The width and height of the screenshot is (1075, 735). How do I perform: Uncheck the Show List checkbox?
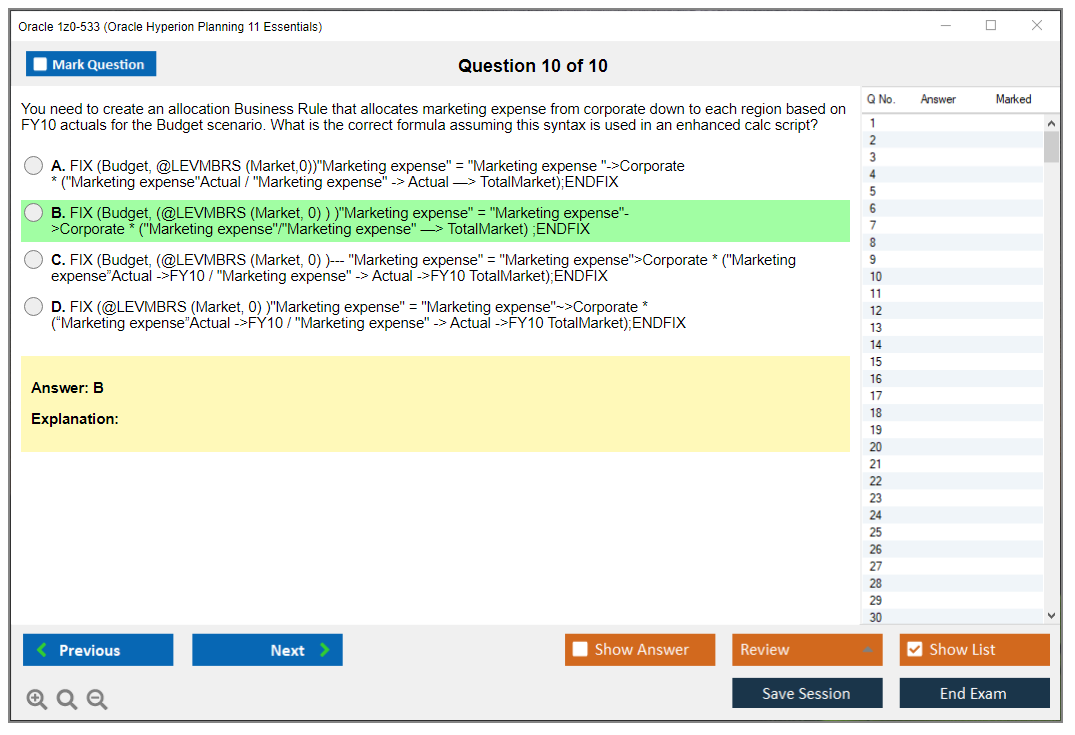914,650
